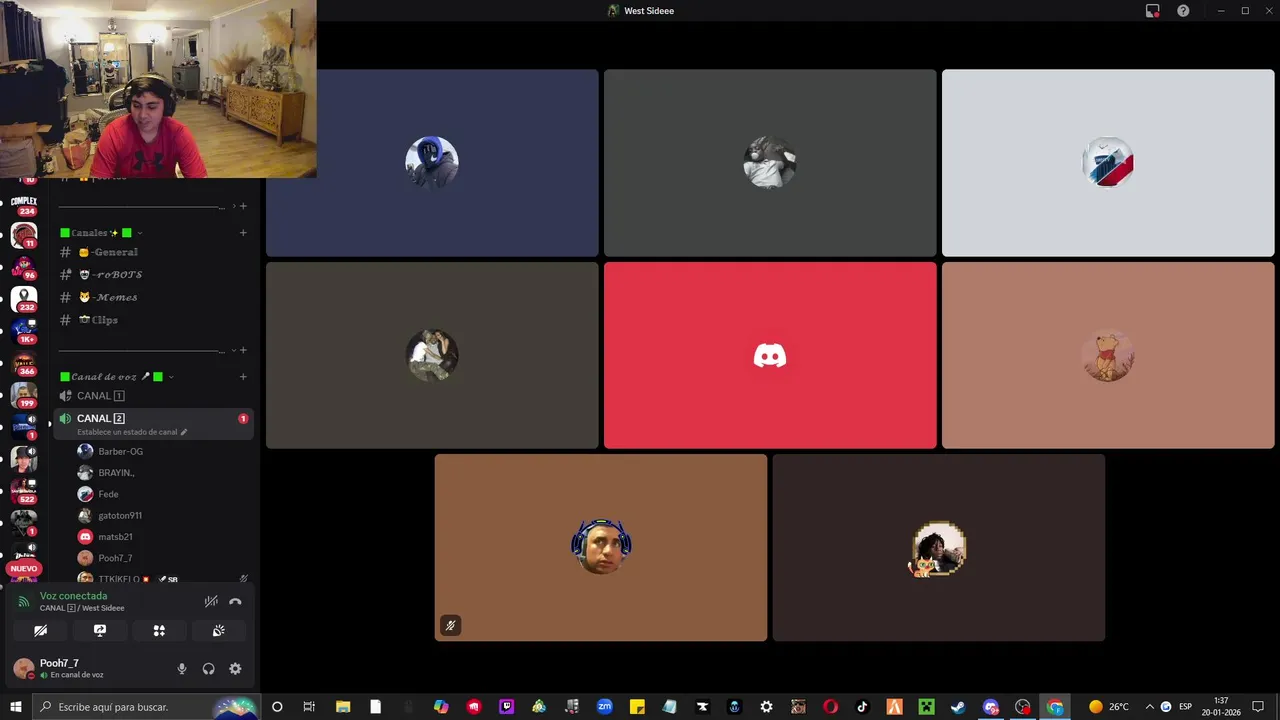Image resolution: width=1280 pixels, height=720 pixels.
Task: Join voice channel CANAL 1
Action: pos(152,396)
